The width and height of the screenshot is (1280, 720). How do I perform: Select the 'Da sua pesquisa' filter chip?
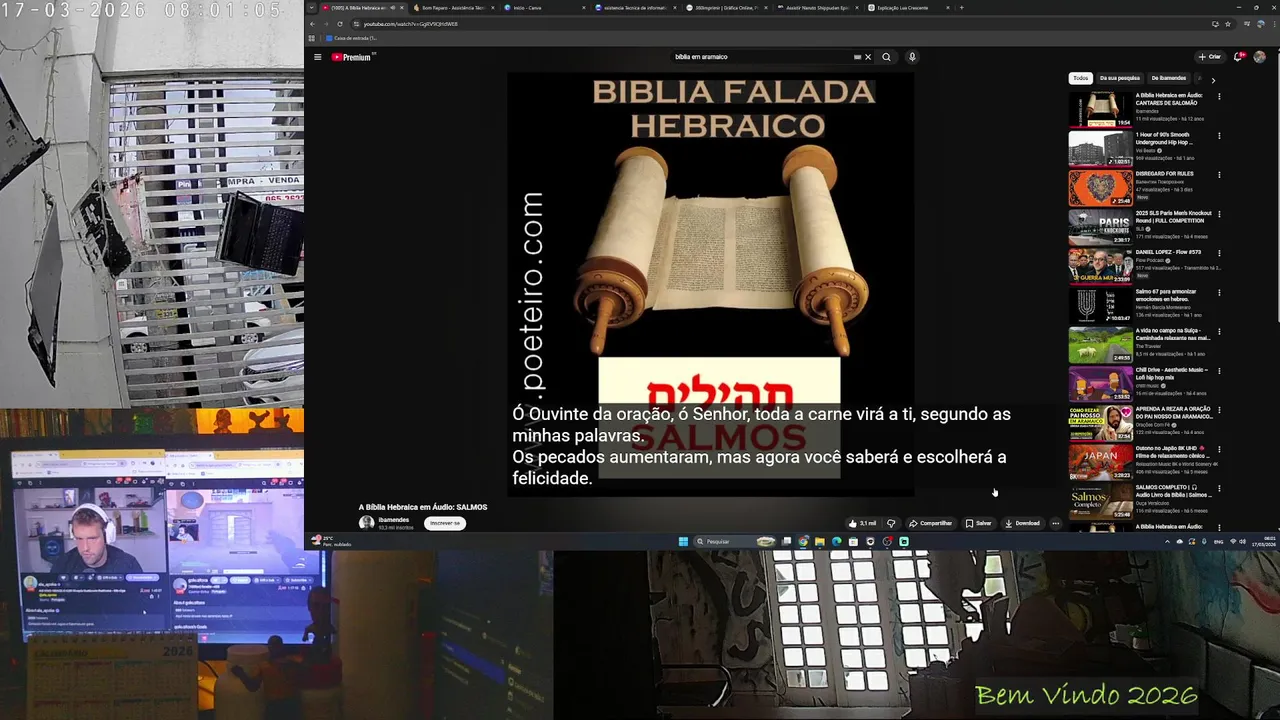tap(1120, 78)
